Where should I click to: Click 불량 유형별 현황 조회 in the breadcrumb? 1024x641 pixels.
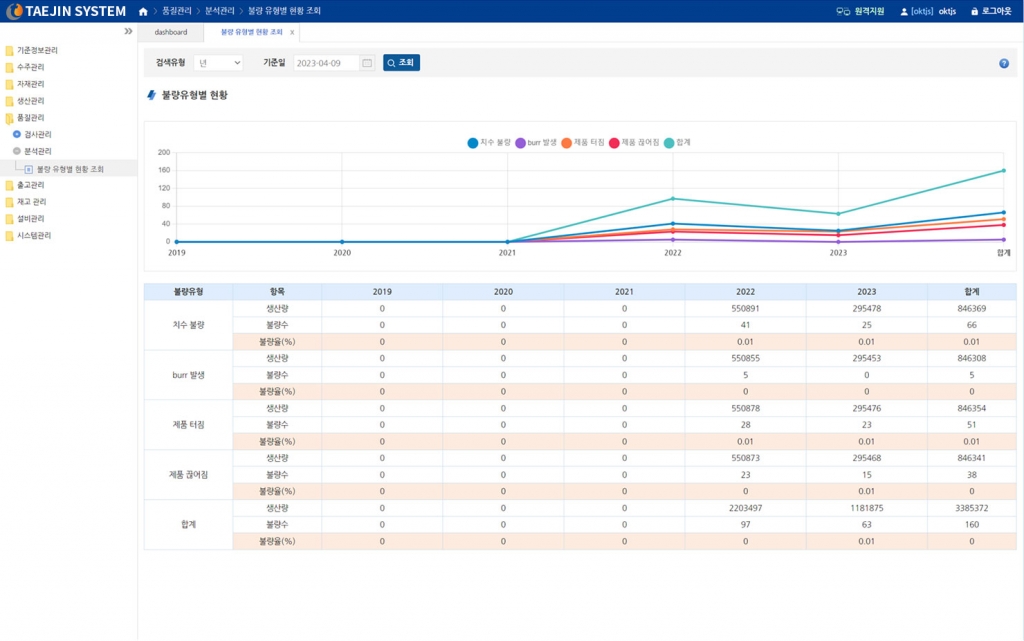coord(284,11)
